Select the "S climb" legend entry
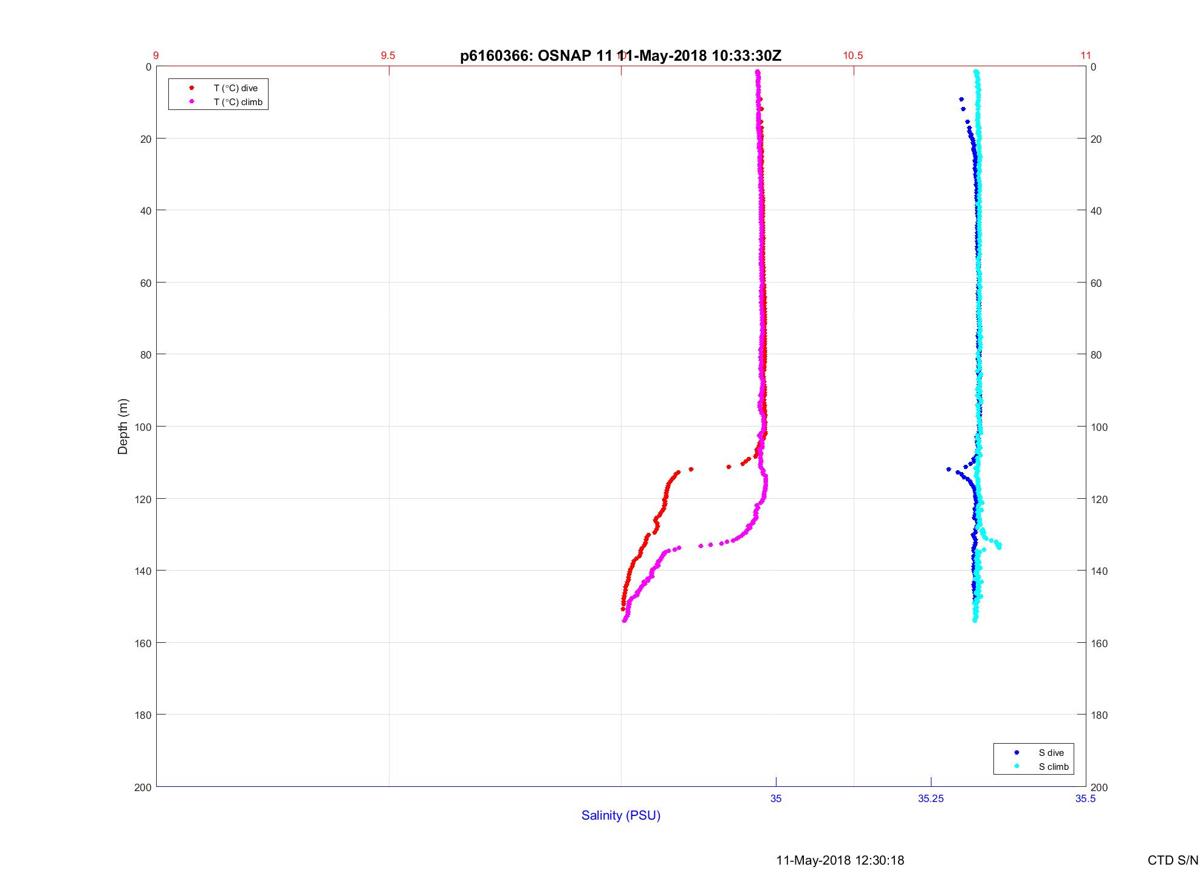Screen dimensions: 1200x885 1054,767
